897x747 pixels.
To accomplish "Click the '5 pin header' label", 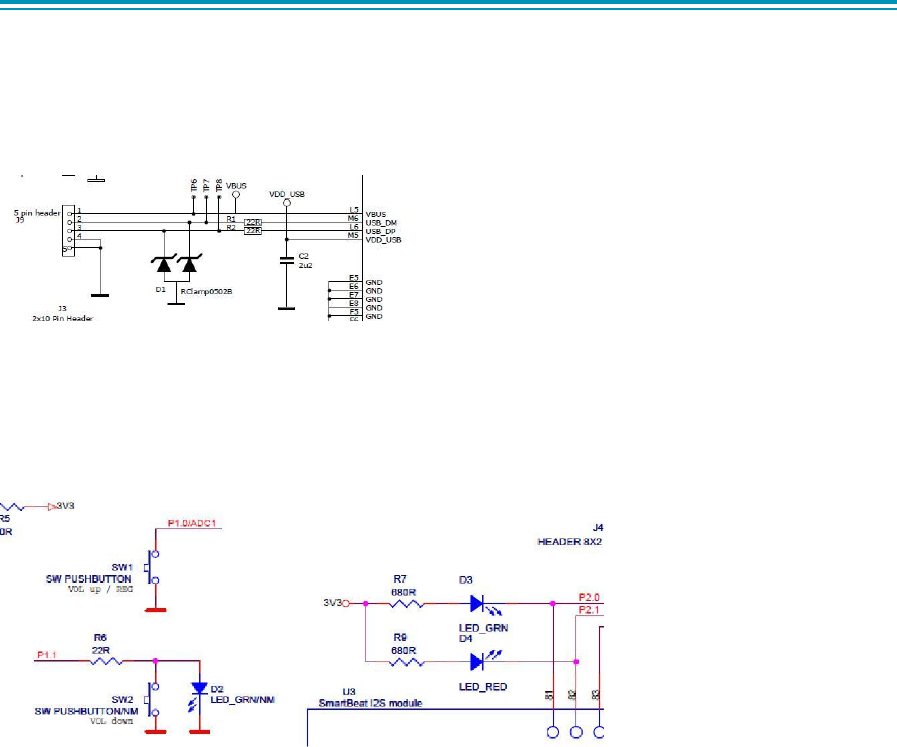I will coord(37,213).
